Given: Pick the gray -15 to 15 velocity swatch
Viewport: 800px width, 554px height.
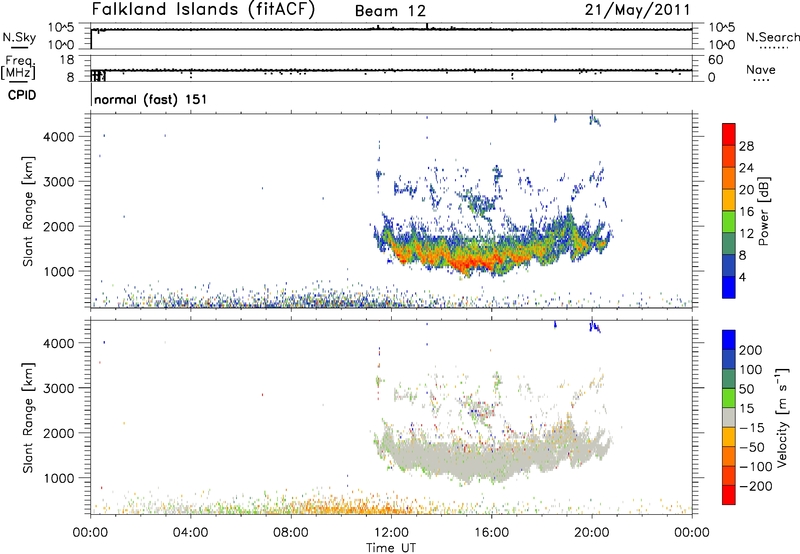Looking at the screenshot, I should (729, 418).
